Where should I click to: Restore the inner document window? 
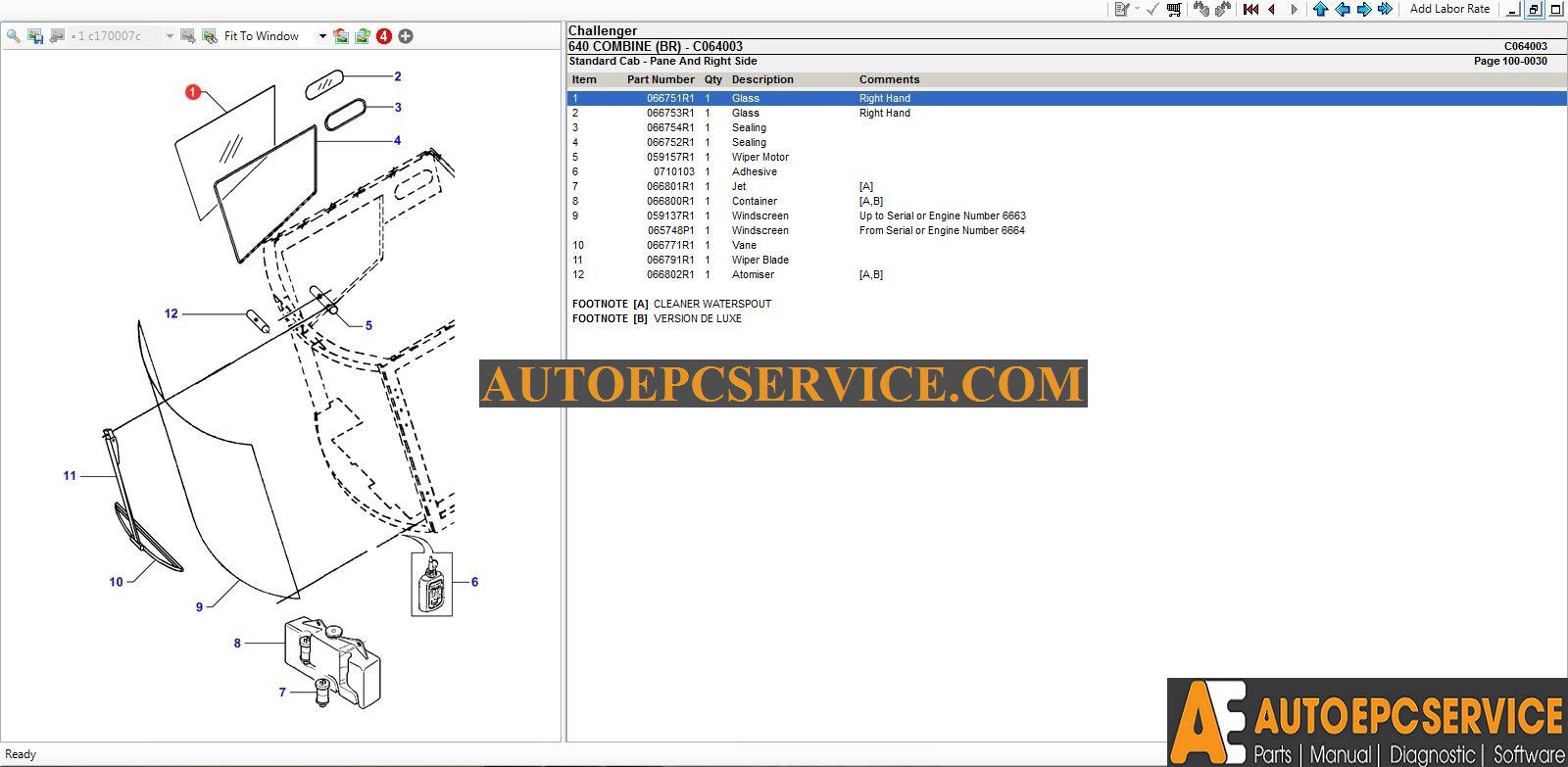[1535, 9]
